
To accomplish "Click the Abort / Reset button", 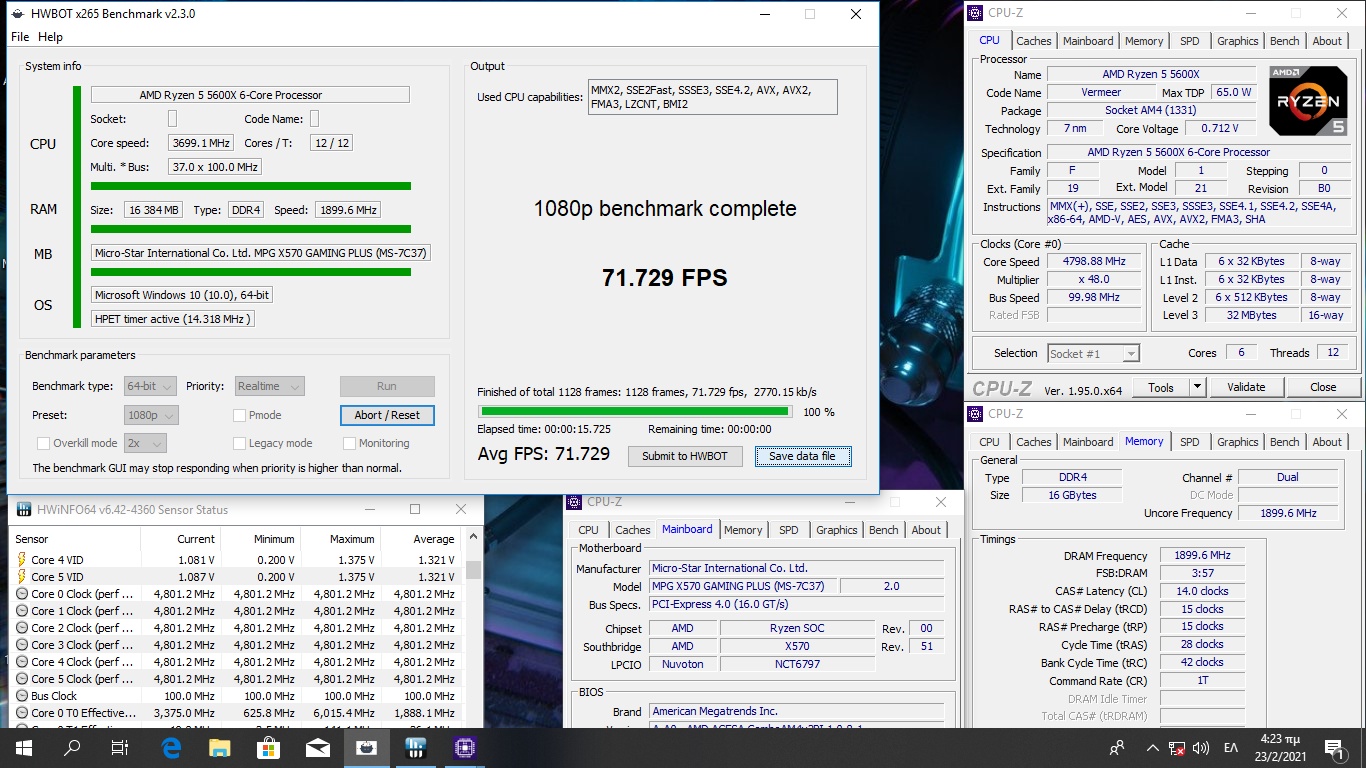I will 387,415.
